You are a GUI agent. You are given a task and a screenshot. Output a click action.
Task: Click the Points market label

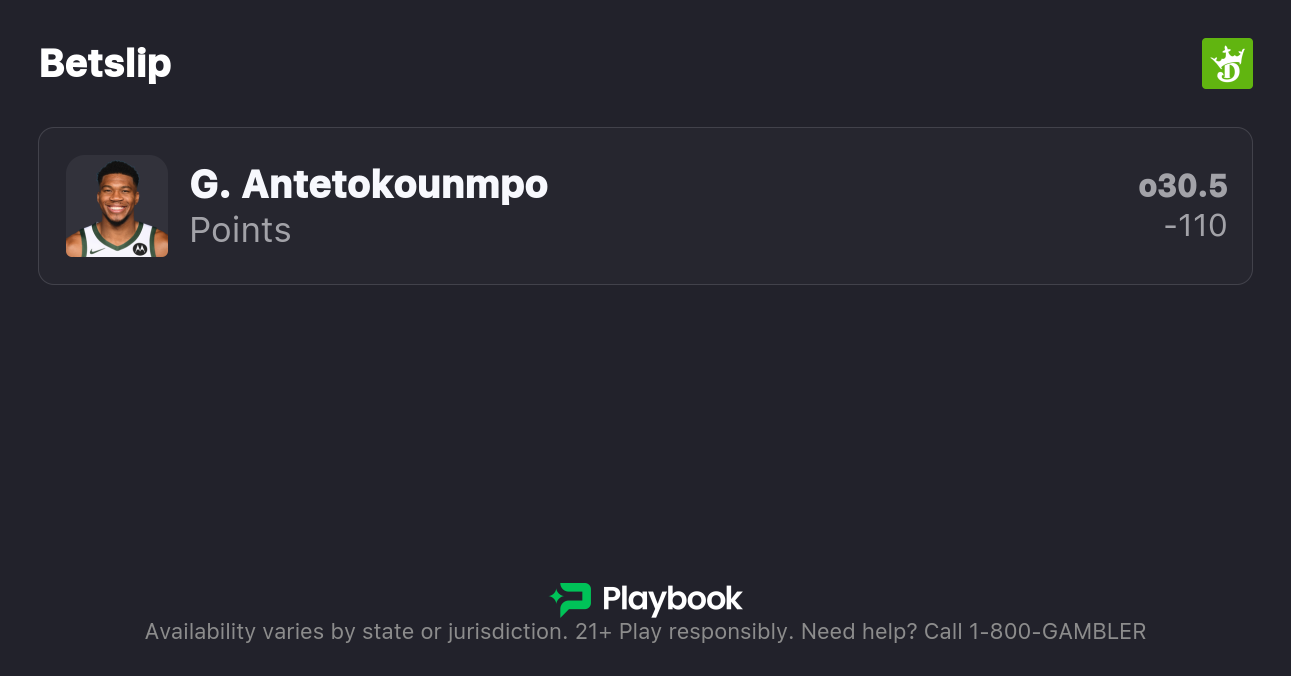(x=240, y=230)
